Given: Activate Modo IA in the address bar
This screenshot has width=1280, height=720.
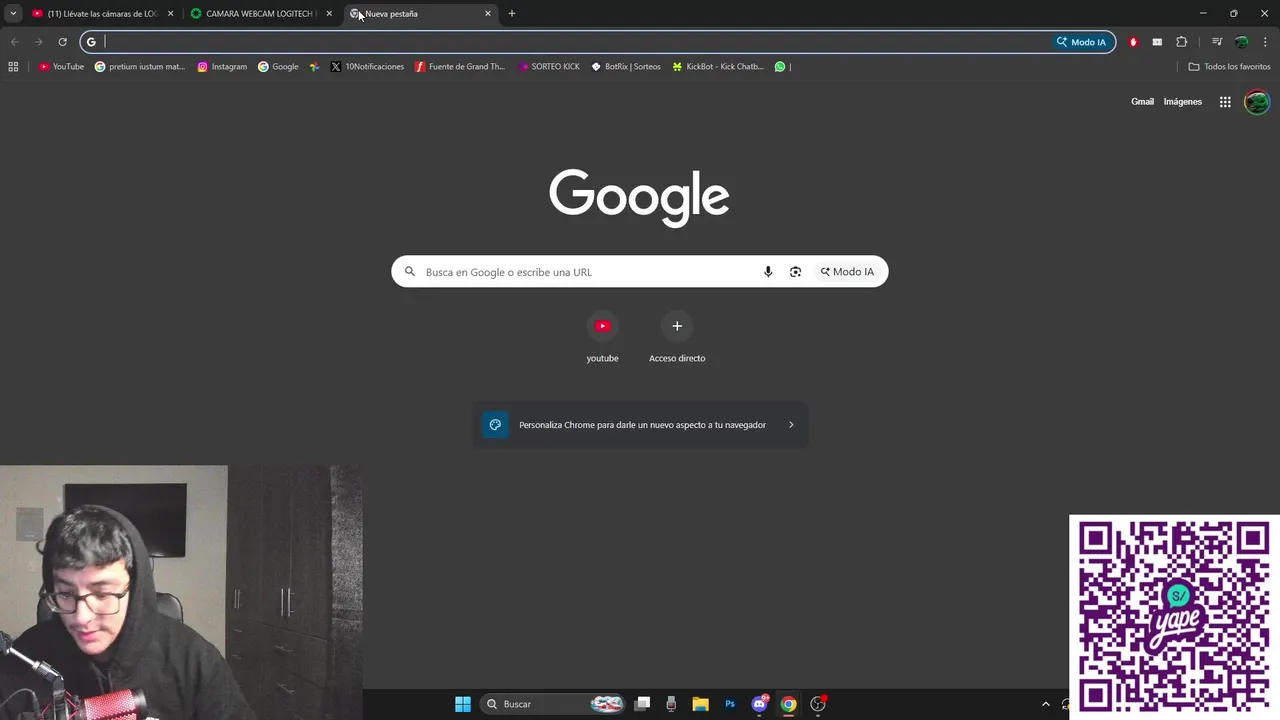Looking at the screenshot, I should pos(1081,42).
